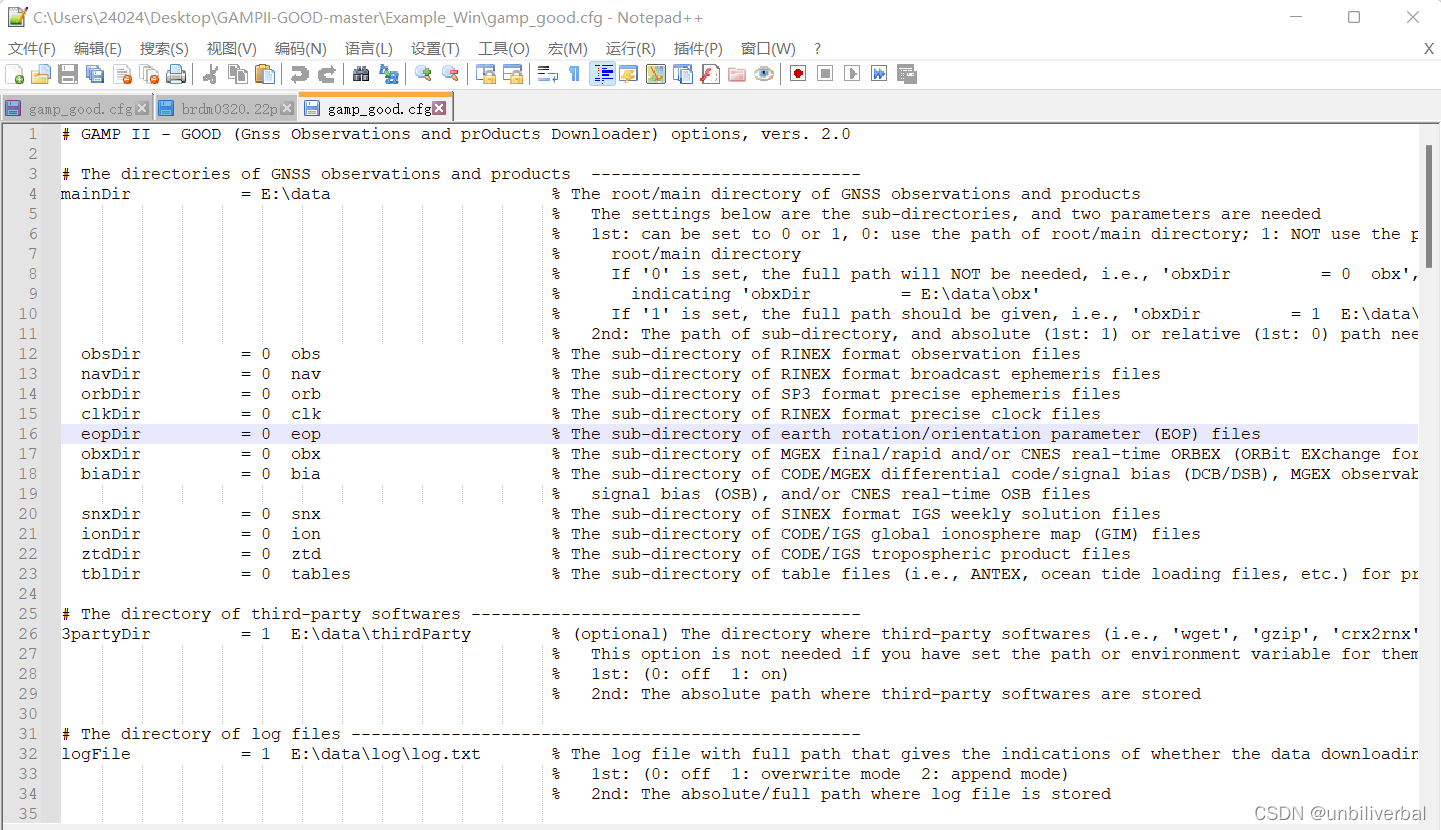Start macro recording with red dot icon
This screenshot has width=1441, height=830.
pyautogui.click(x=798, y=74)
